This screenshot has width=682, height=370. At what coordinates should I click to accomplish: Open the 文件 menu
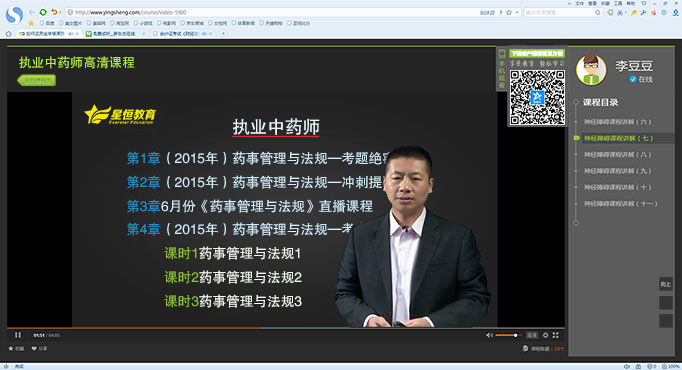tap(579, 3)
